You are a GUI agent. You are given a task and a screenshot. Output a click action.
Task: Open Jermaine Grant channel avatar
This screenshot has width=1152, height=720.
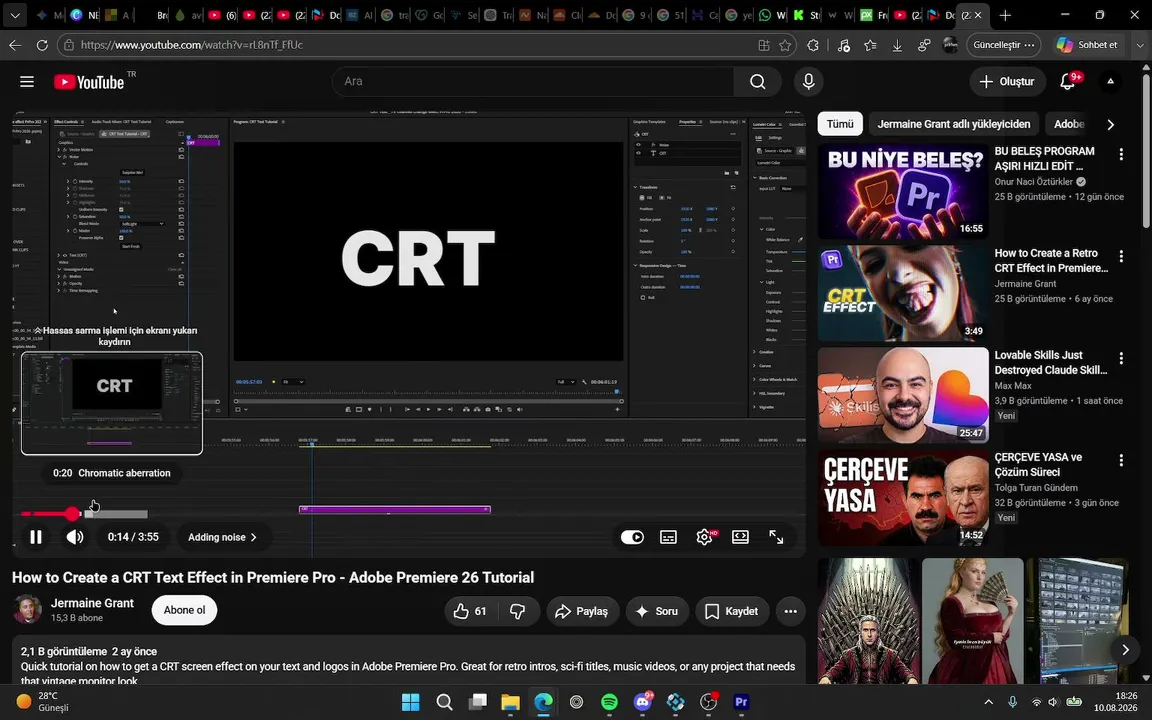[27, 610]
